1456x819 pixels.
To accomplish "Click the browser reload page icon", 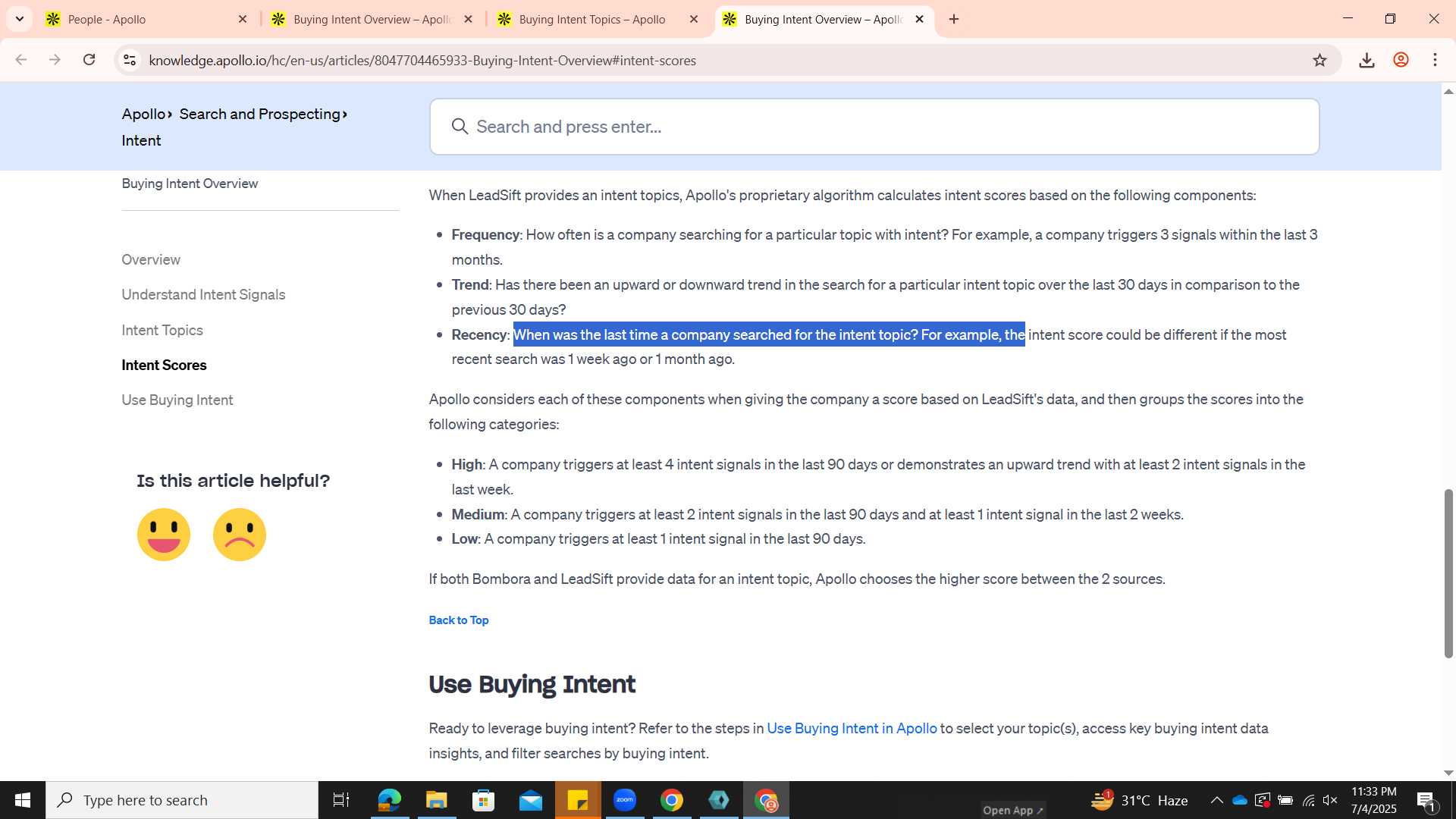I will coord(89,60).
